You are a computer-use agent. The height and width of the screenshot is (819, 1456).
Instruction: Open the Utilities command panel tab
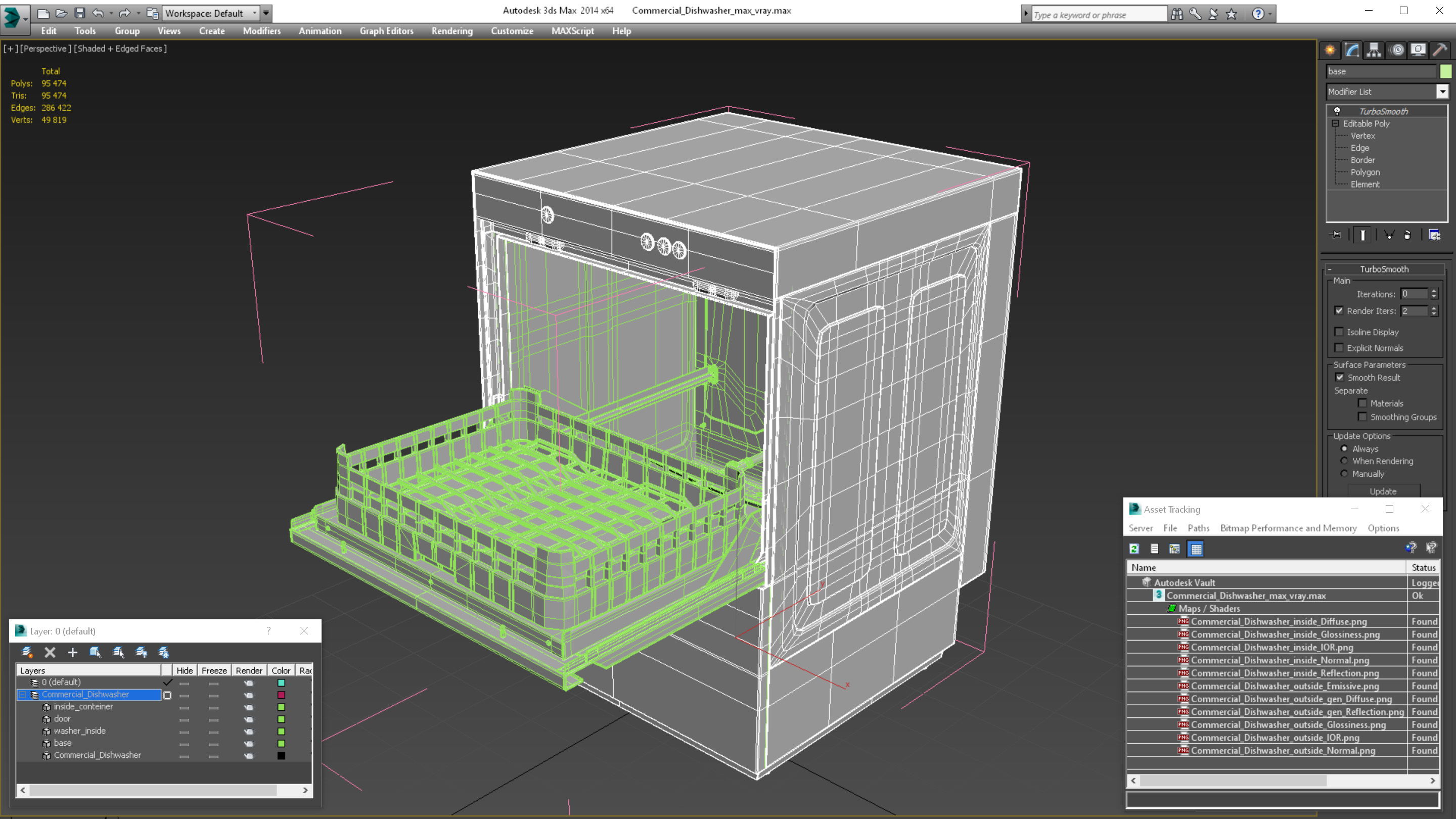coord(1440,51)
